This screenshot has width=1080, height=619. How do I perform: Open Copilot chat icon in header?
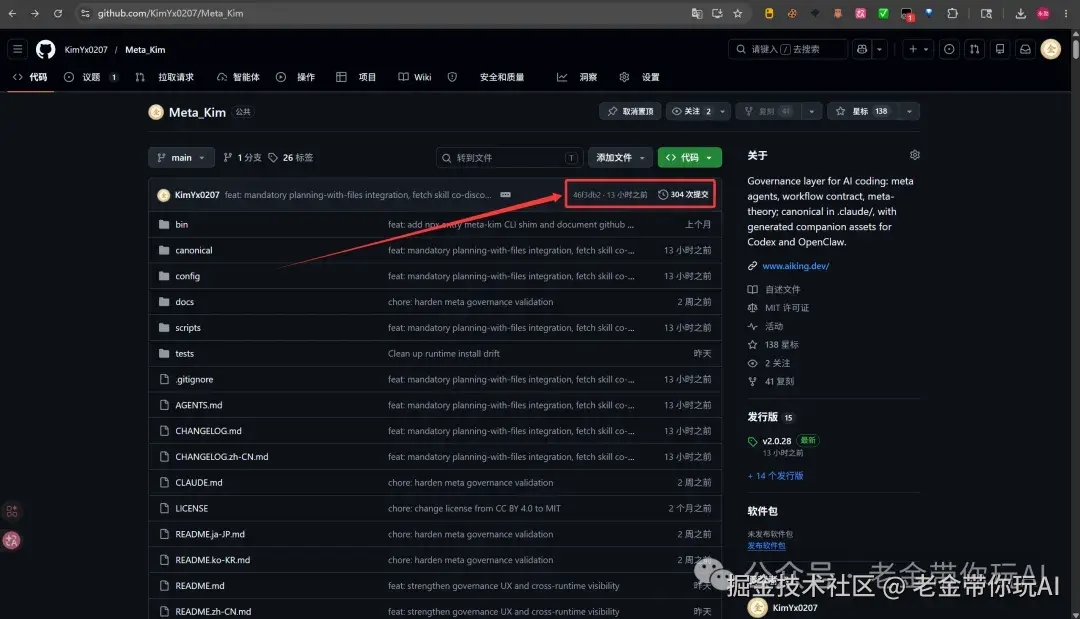pos(862,49)
